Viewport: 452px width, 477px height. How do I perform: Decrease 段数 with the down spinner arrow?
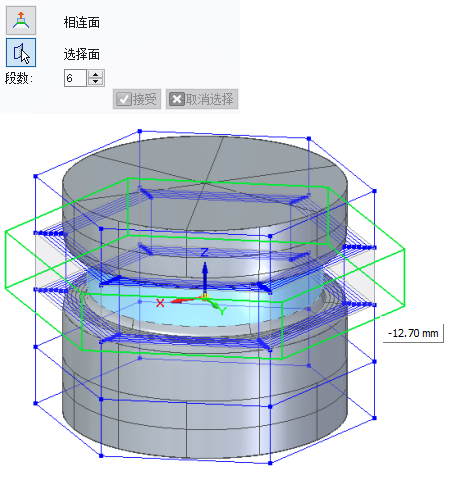96,82
